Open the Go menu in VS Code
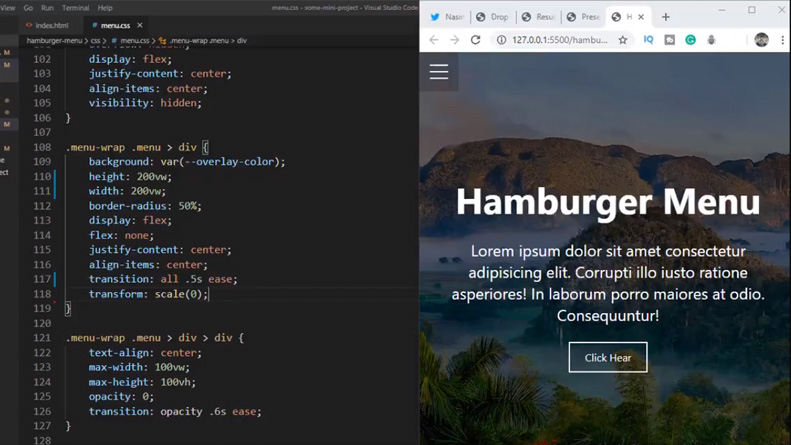This screenshot has width=791, height=445. click(28, 8)
